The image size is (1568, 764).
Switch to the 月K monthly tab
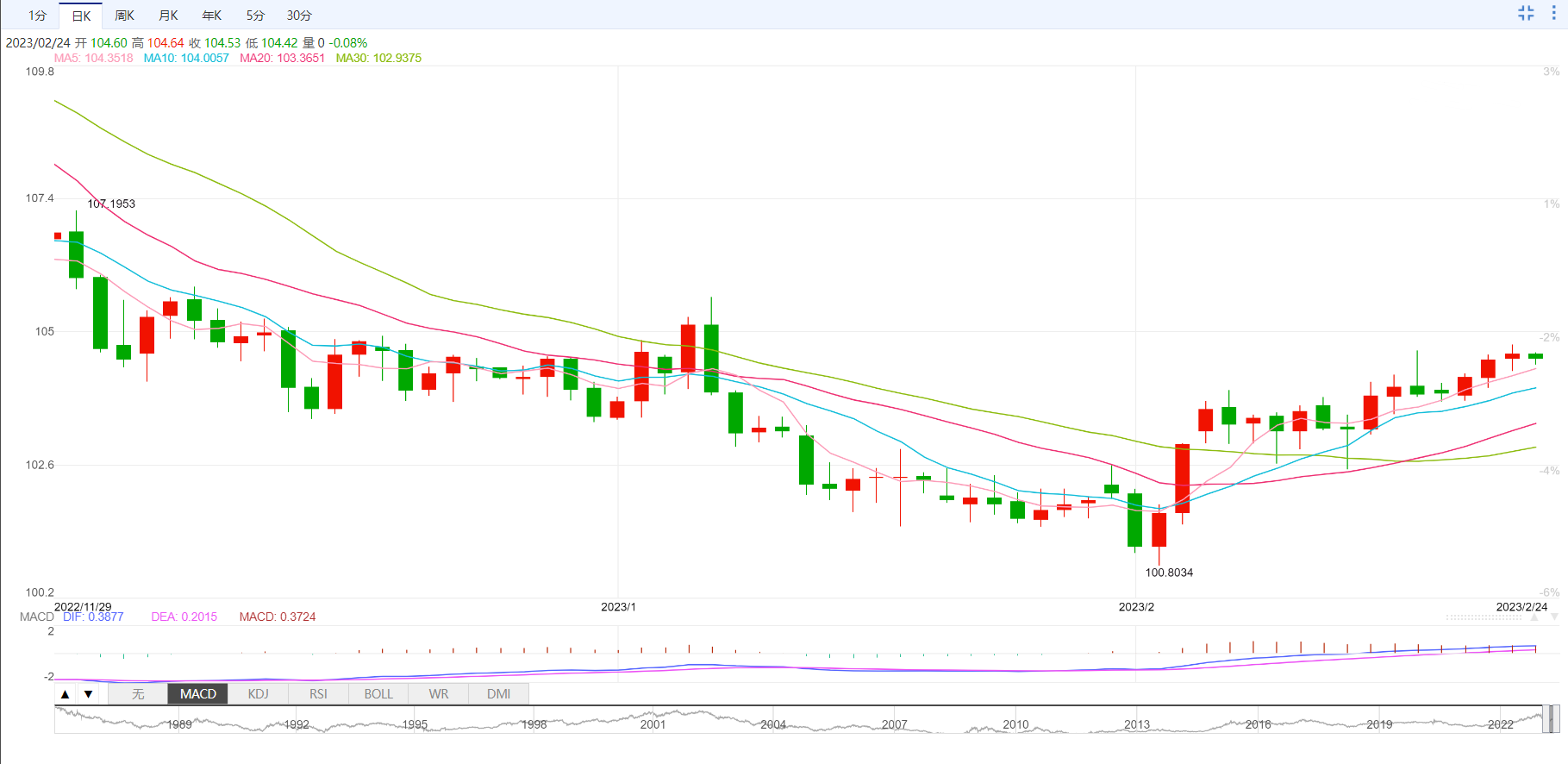pyautogui.click(x=169, y=16)
